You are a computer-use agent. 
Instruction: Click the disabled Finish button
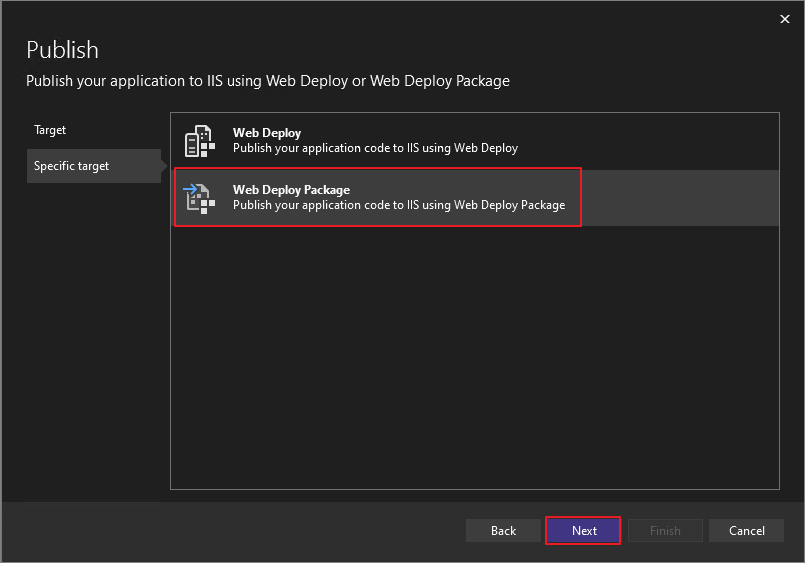[665, 531]
